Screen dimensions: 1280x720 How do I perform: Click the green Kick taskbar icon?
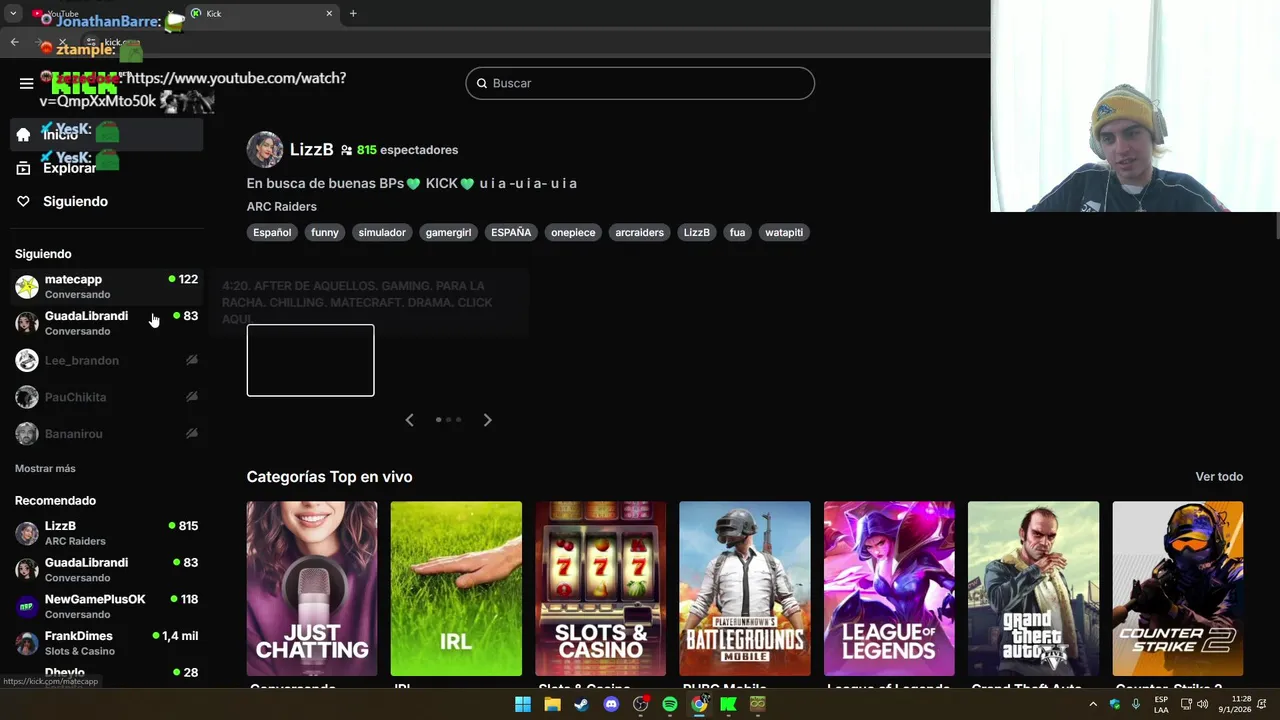[729, 704]
